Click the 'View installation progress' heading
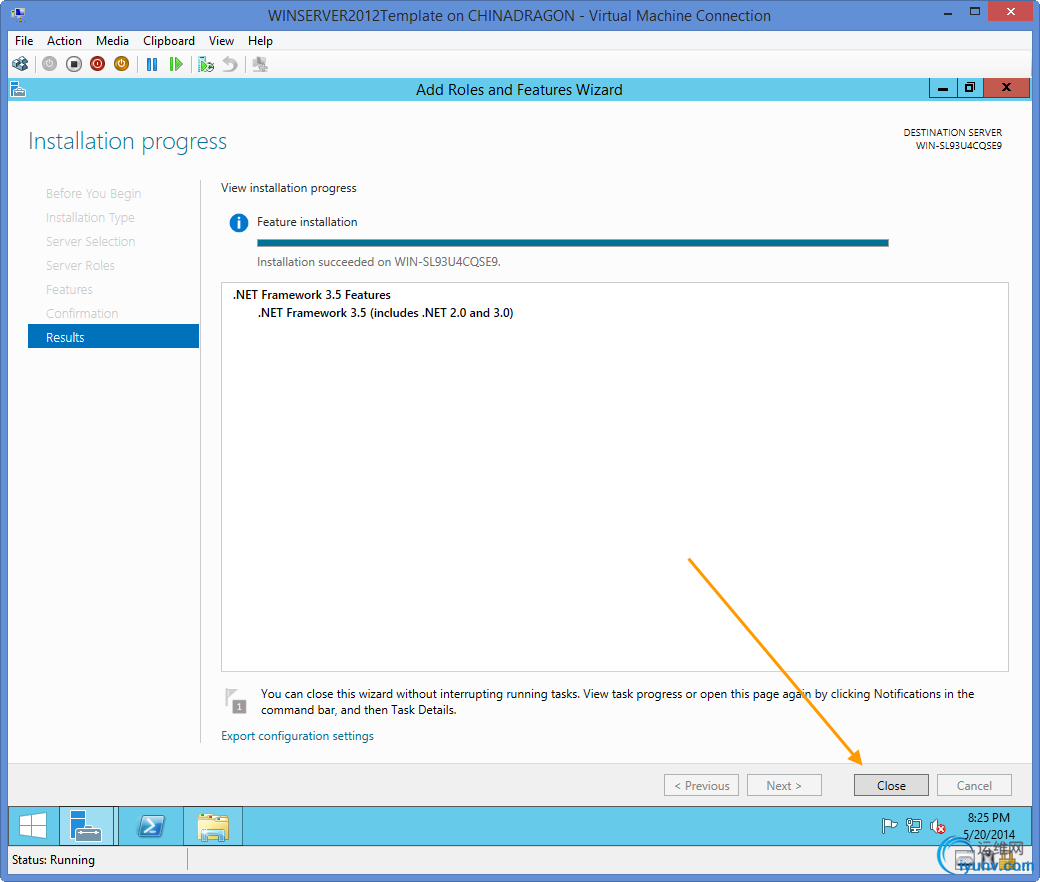Viewport: 1040px width, 882px height. pos(289,188)
